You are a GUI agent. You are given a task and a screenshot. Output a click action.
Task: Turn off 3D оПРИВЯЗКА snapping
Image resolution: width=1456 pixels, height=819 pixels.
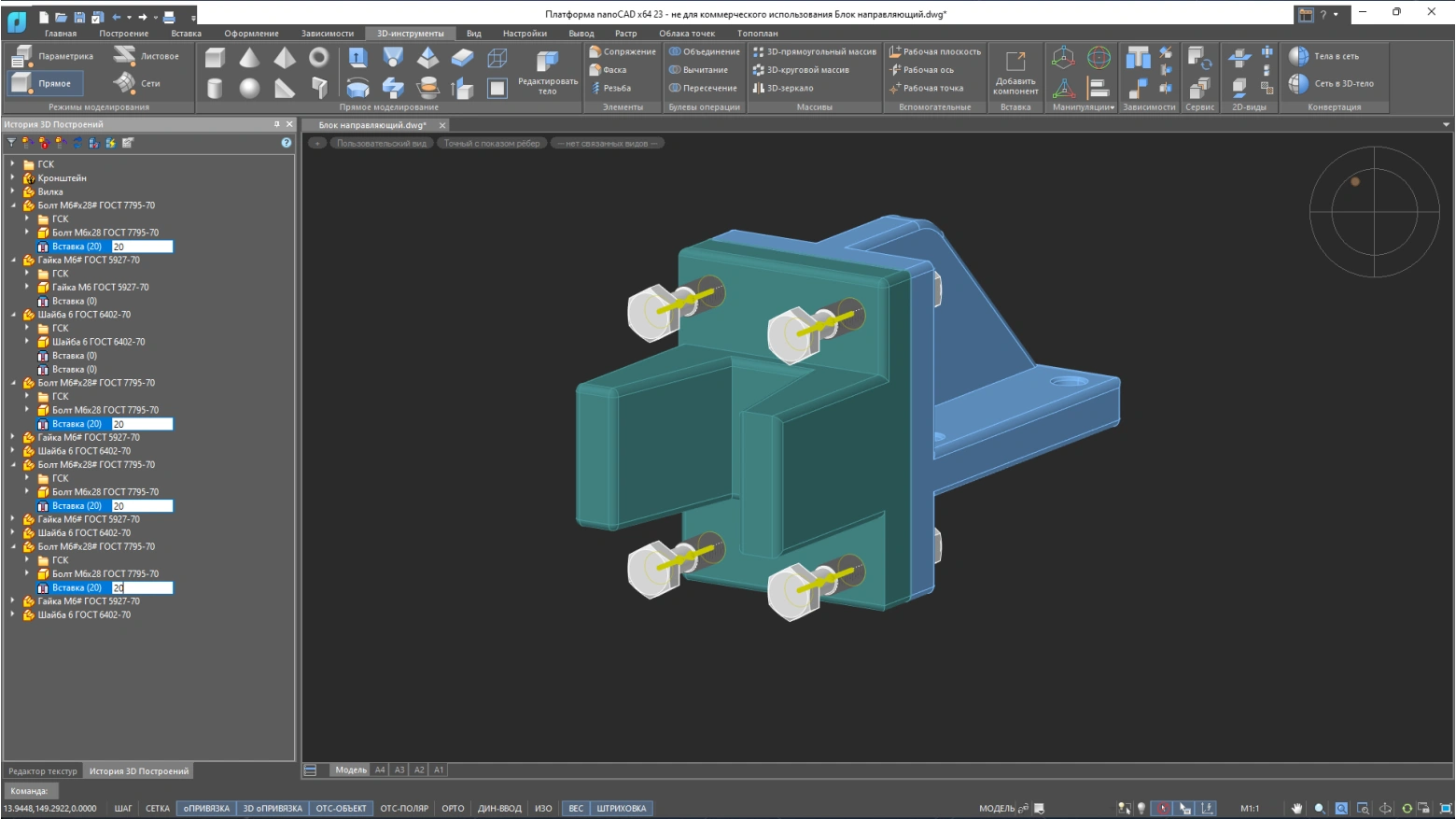(273, 809)
